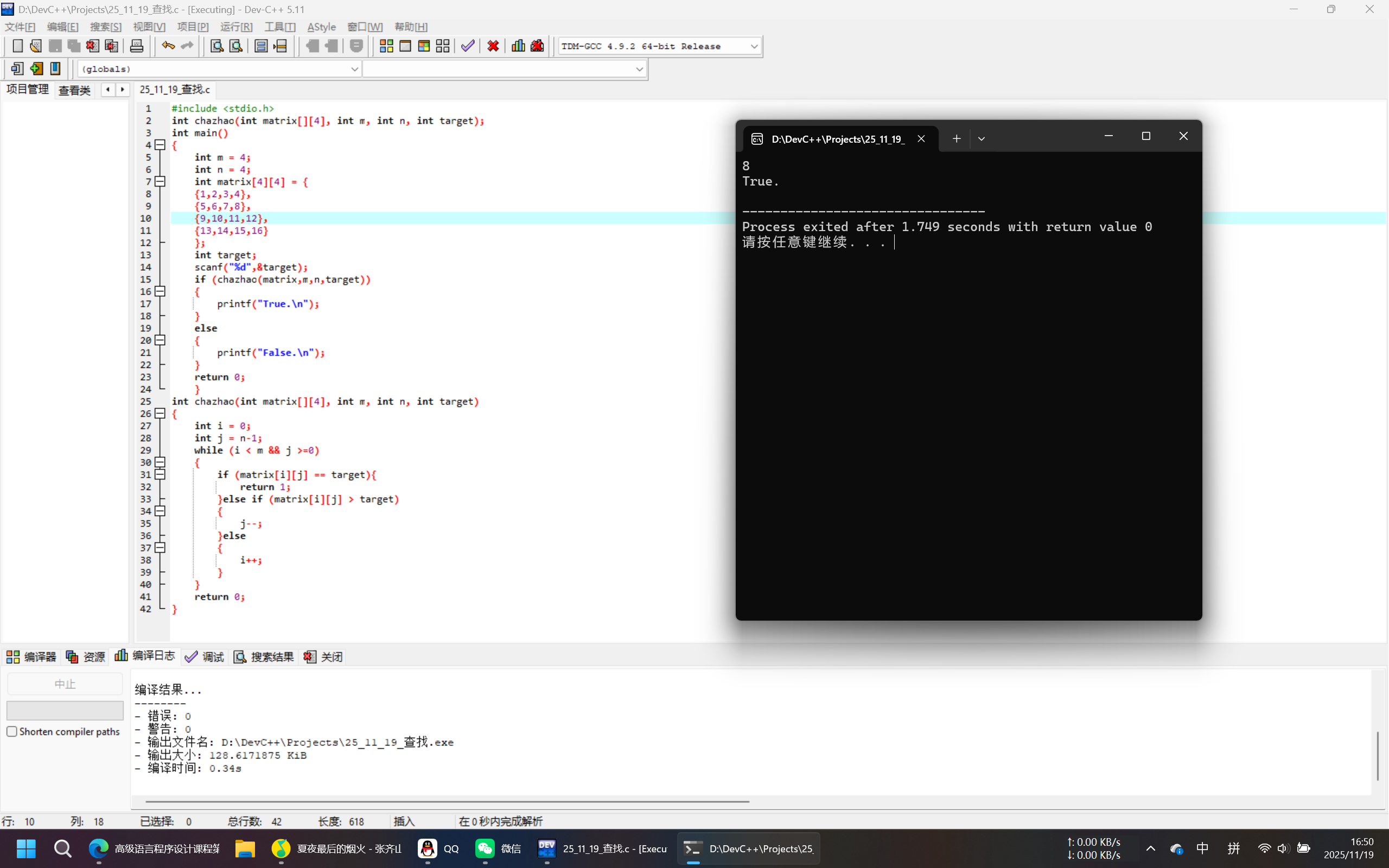Click the Undo arrow icon

point(168,46)
